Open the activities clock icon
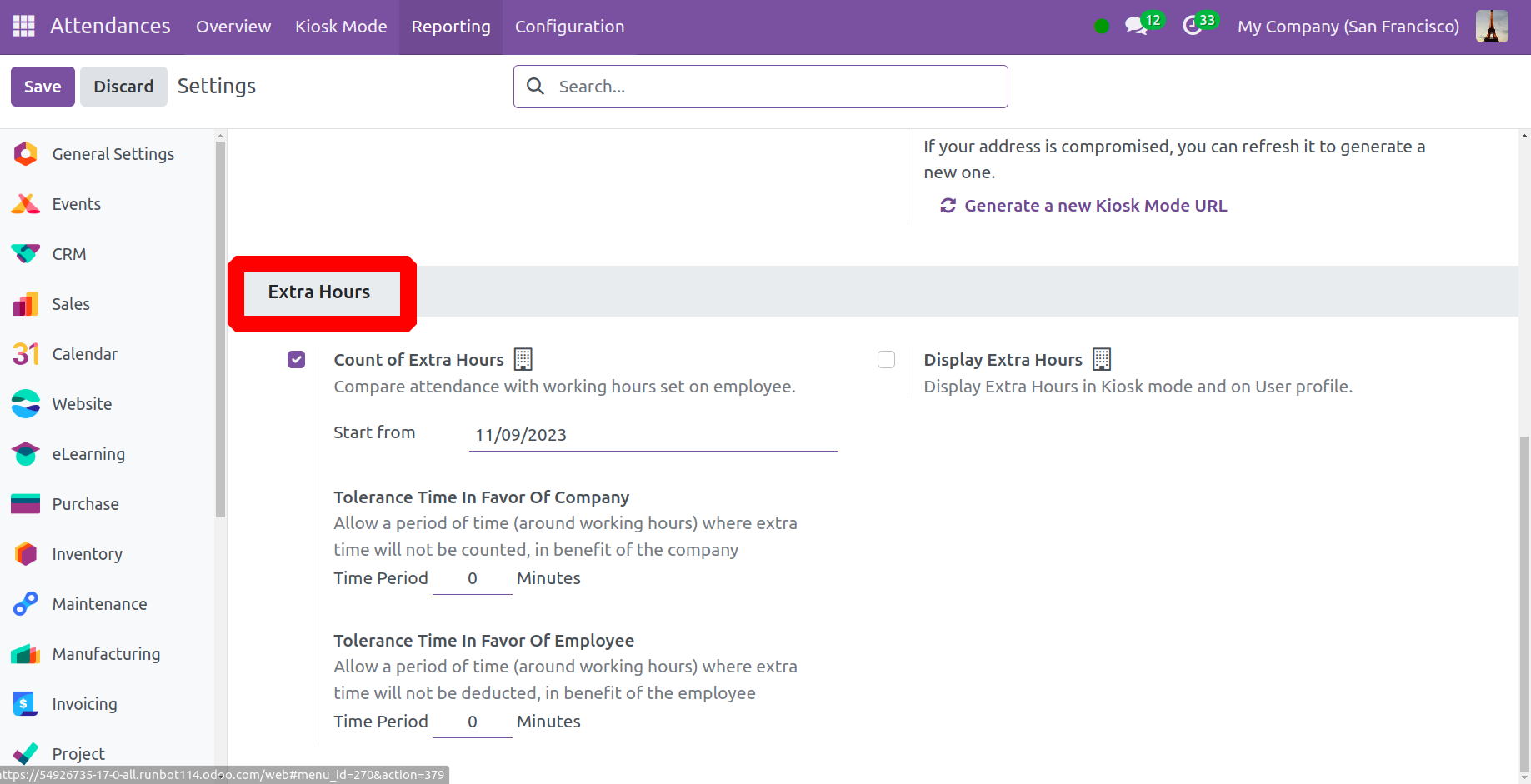Screen dimensions: 1531x784 [1193, 27]
